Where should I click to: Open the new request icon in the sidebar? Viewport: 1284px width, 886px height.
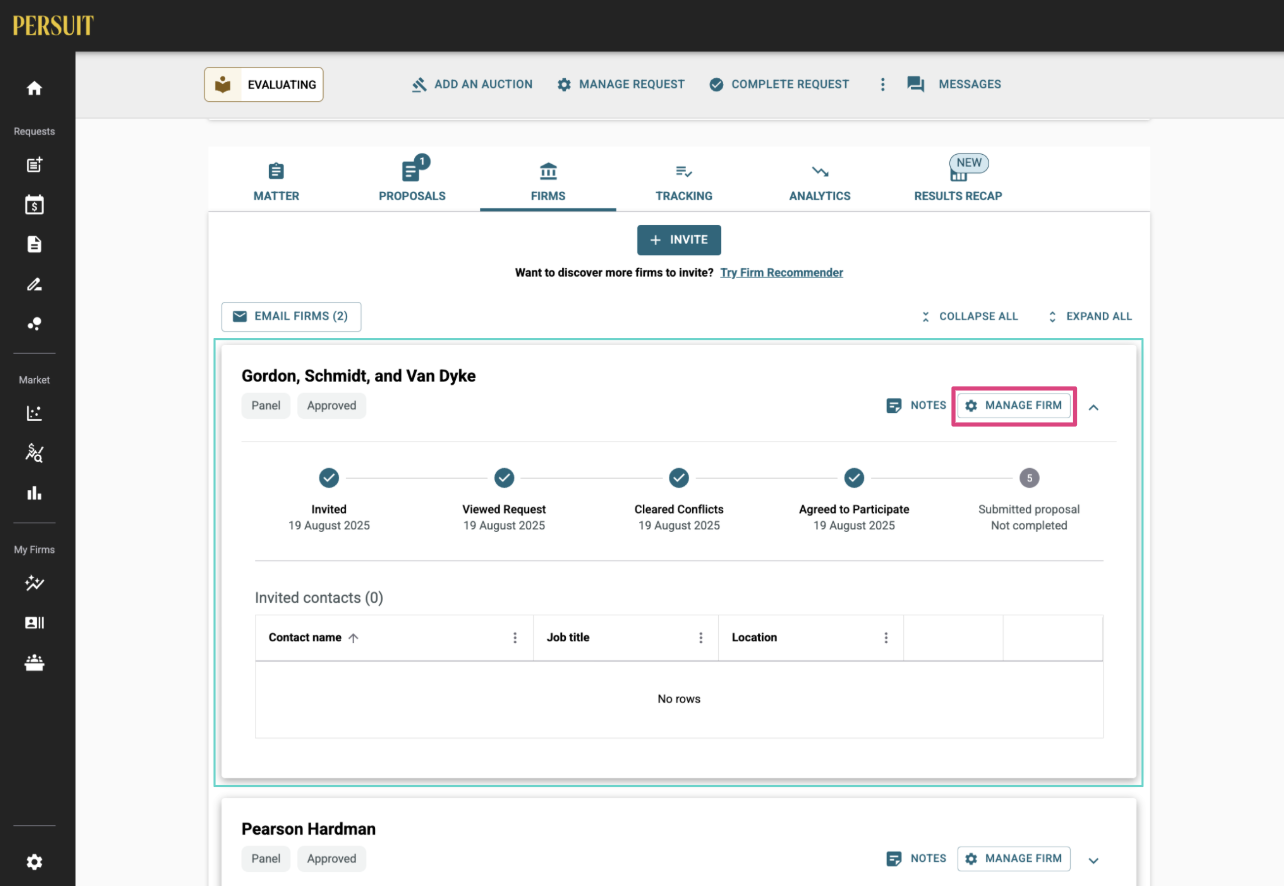tap(34, 165)
